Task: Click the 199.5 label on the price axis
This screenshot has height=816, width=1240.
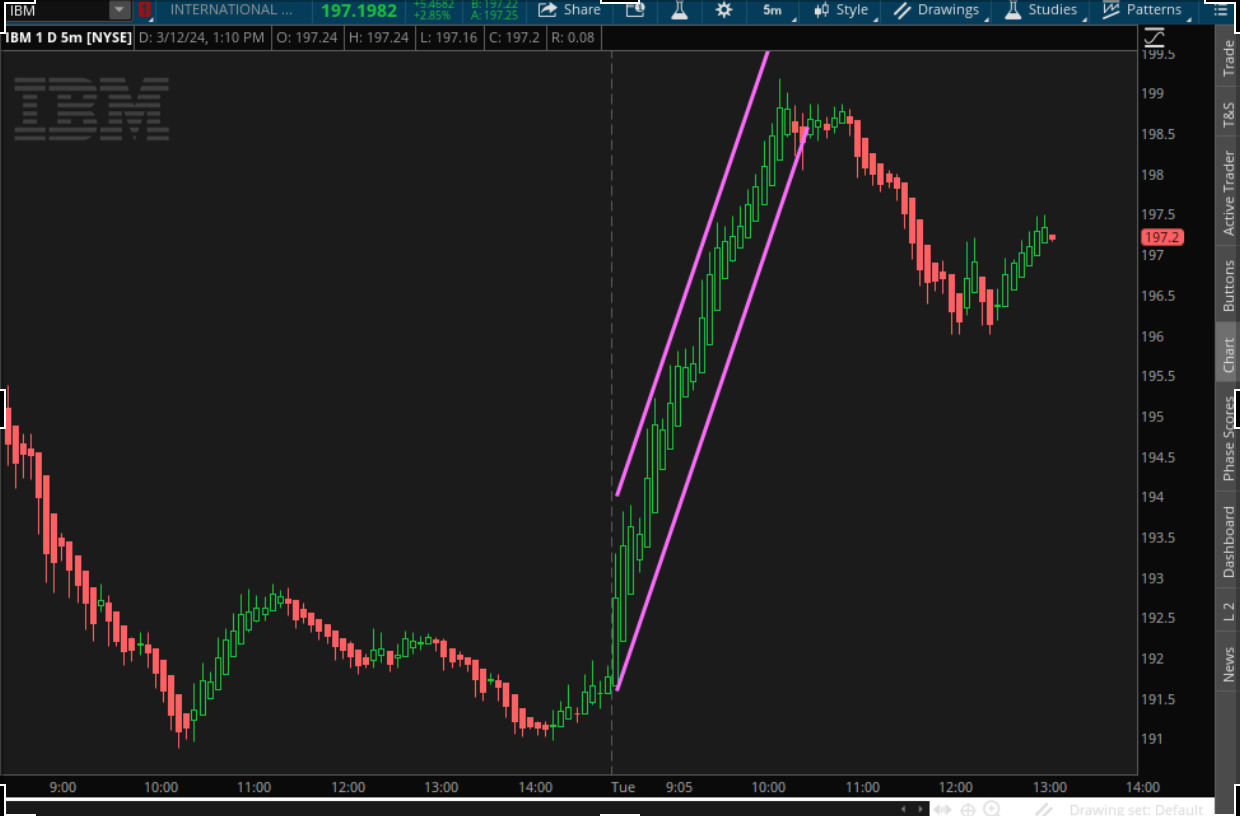Action: coord(1158,54)
